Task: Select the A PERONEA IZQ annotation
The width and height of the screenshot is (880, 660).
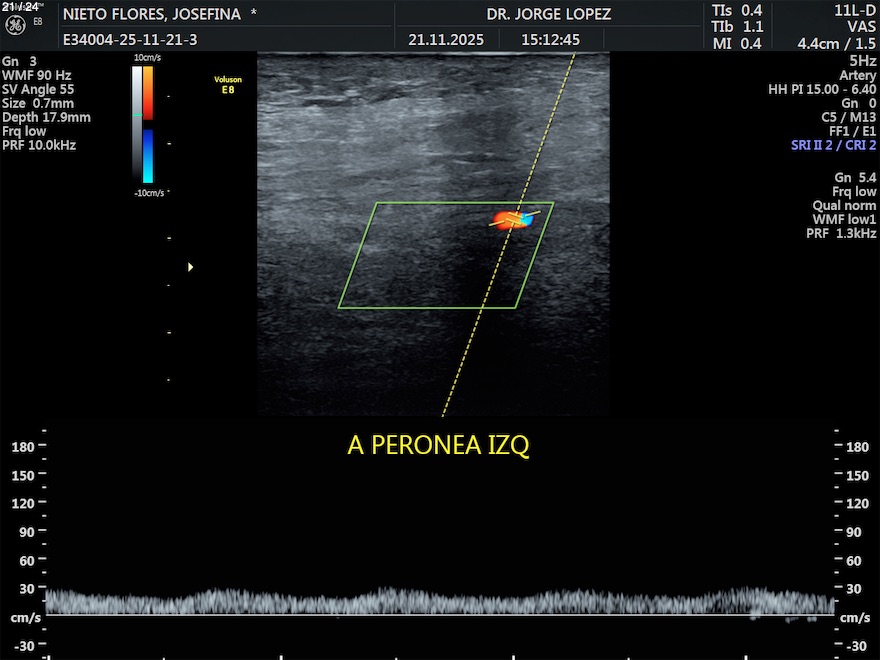Action: pos(438,446)
